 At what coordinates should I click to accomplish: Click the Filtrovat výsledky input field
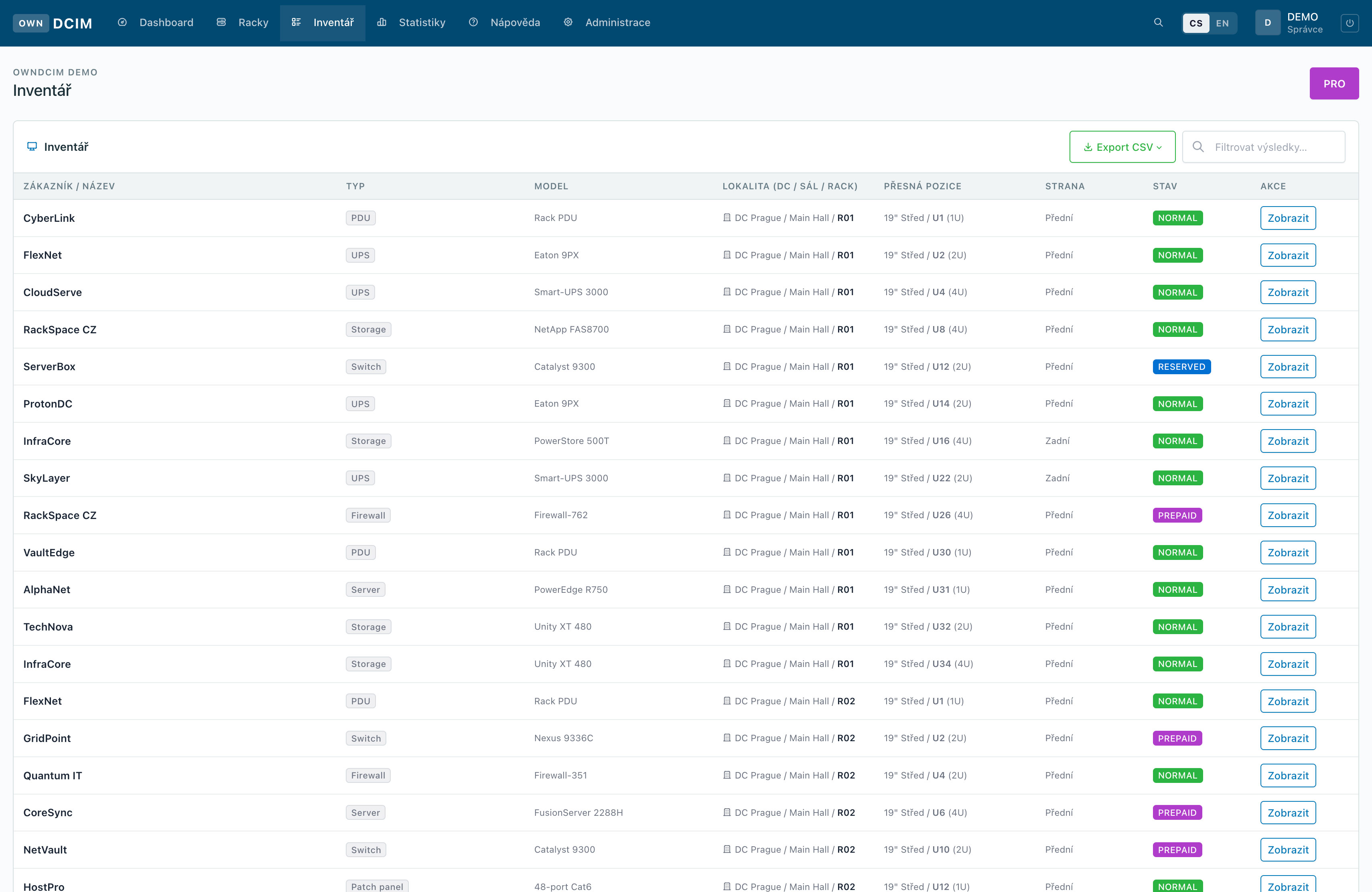pos(1264,147)
